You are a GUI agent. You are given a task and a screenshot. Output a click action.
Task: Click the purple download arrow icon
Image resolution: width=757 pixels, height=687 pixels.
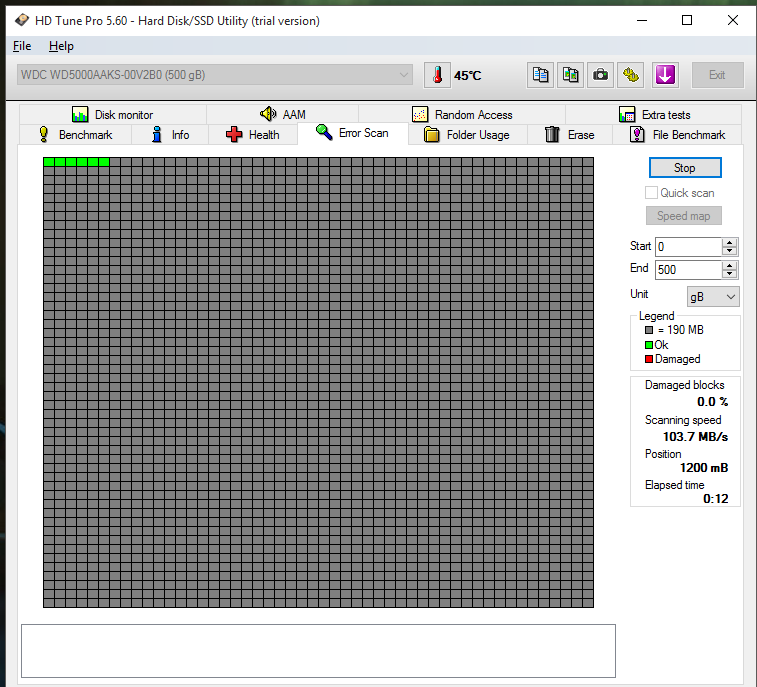(665, 75)
